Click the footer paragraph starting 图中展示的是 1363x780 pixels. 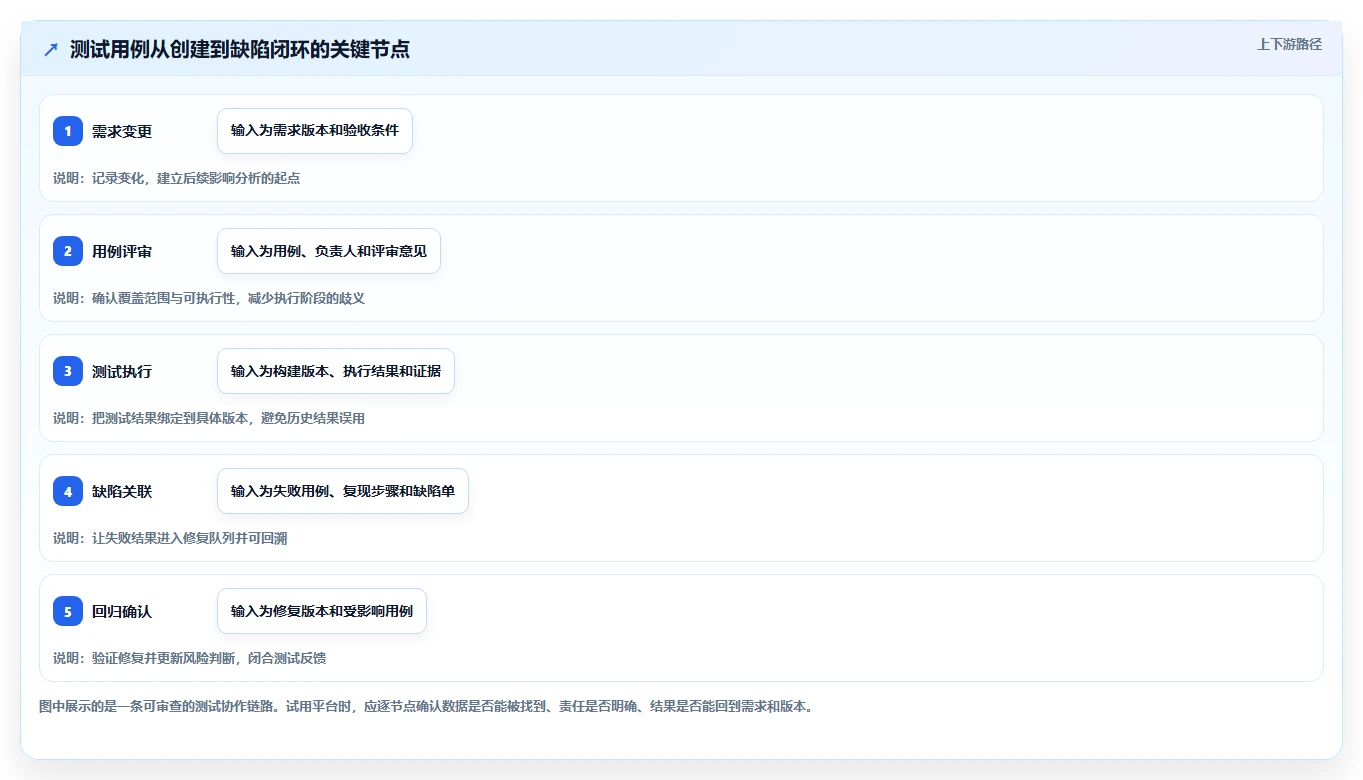pos(426,706)
